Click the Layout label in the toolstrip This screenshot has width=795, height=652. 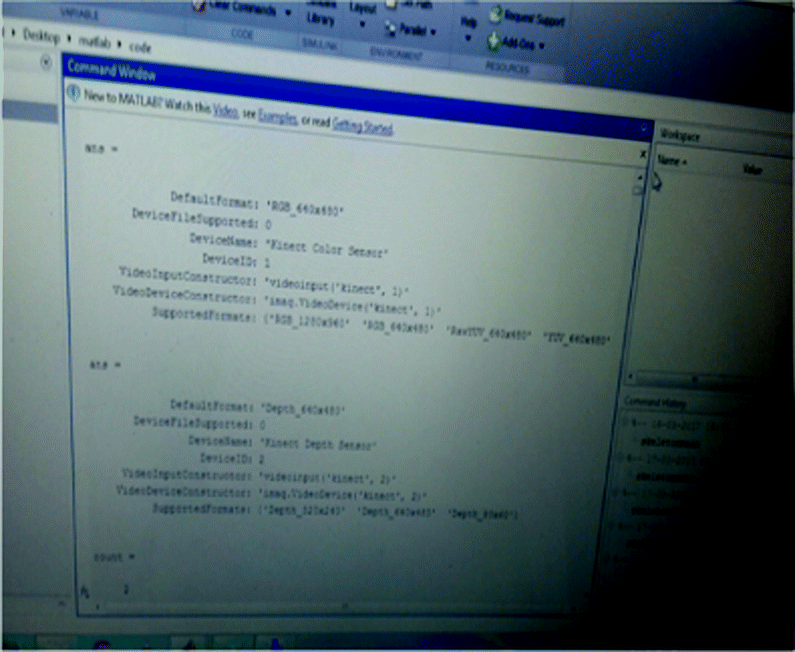(362, 9)
